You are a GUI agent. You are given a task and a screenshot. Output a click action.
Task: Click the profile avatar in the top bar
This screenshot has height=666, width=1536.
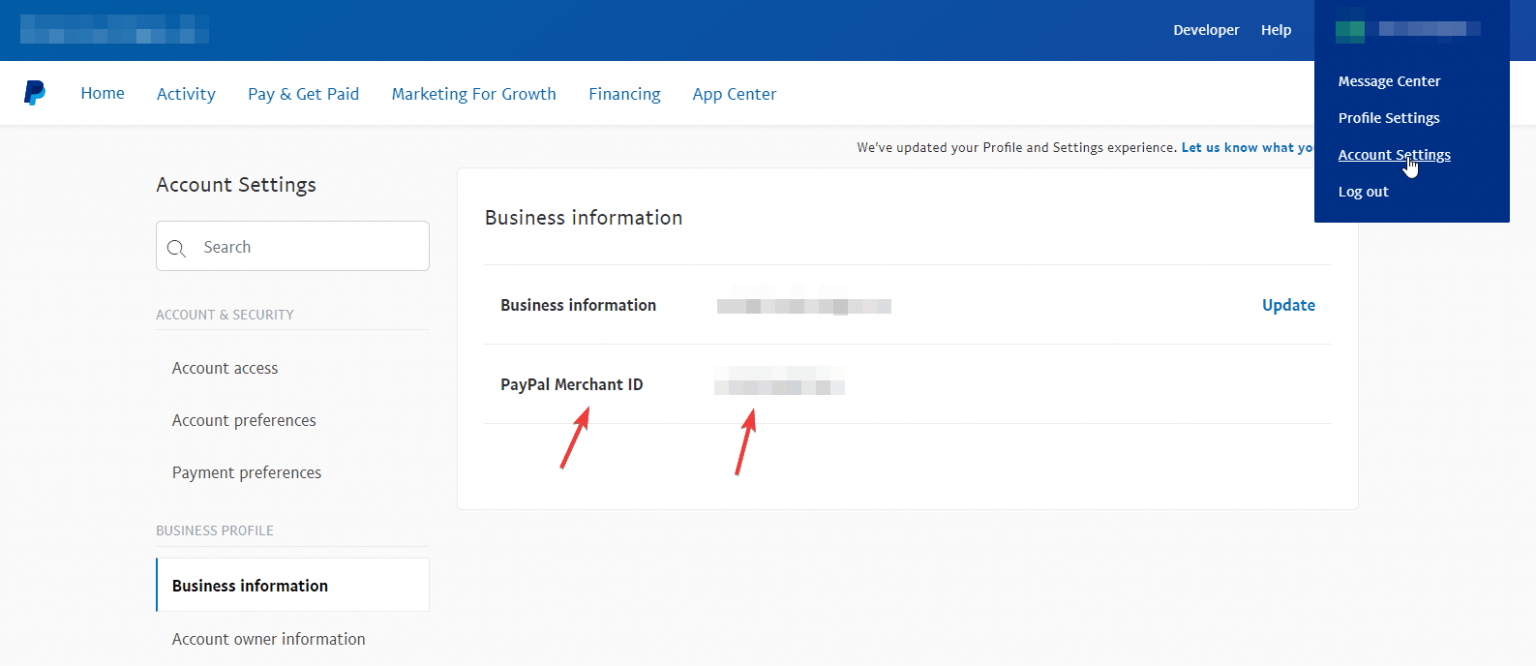1350,30
